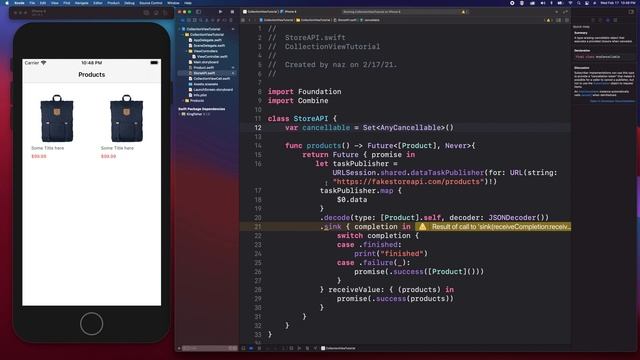Click CollectionViewTutorial process in debug bar
Image resolution: width=640 pixels, height=360 pixels.
click(338, 348)
